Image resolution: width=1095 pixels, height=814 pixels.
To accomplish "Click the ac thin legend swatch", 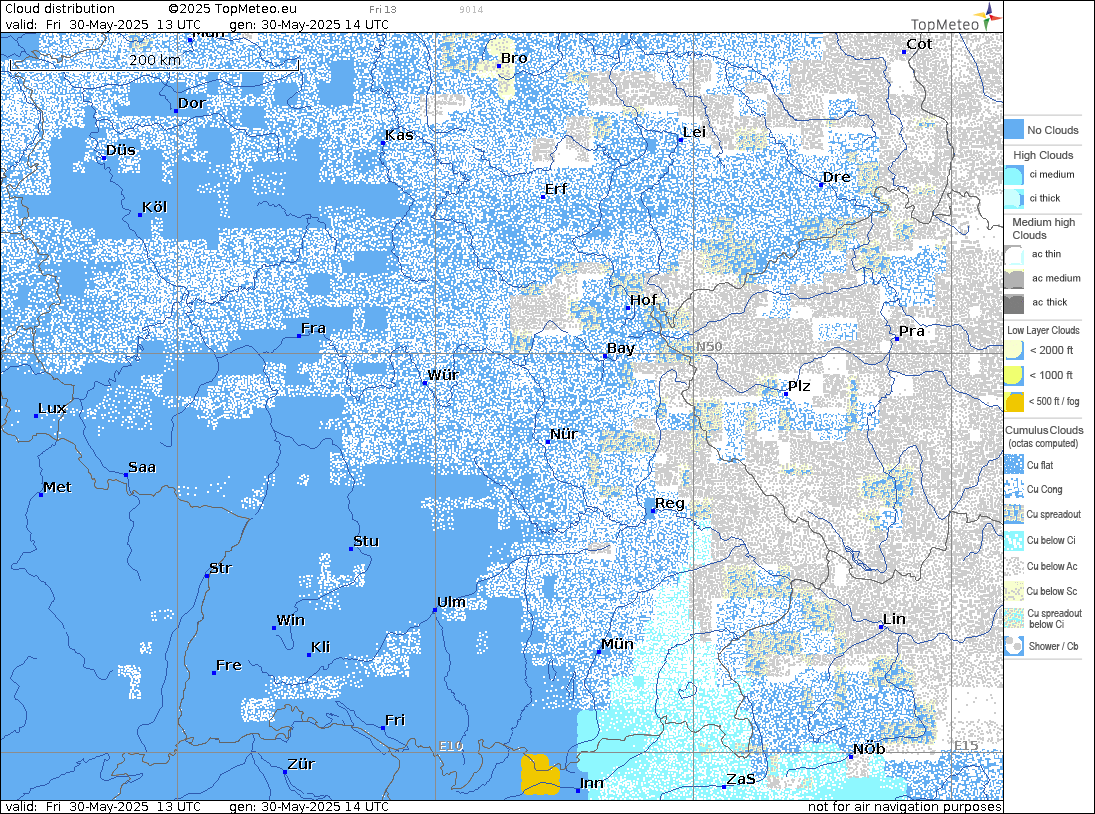I will tap(1014, 254).
